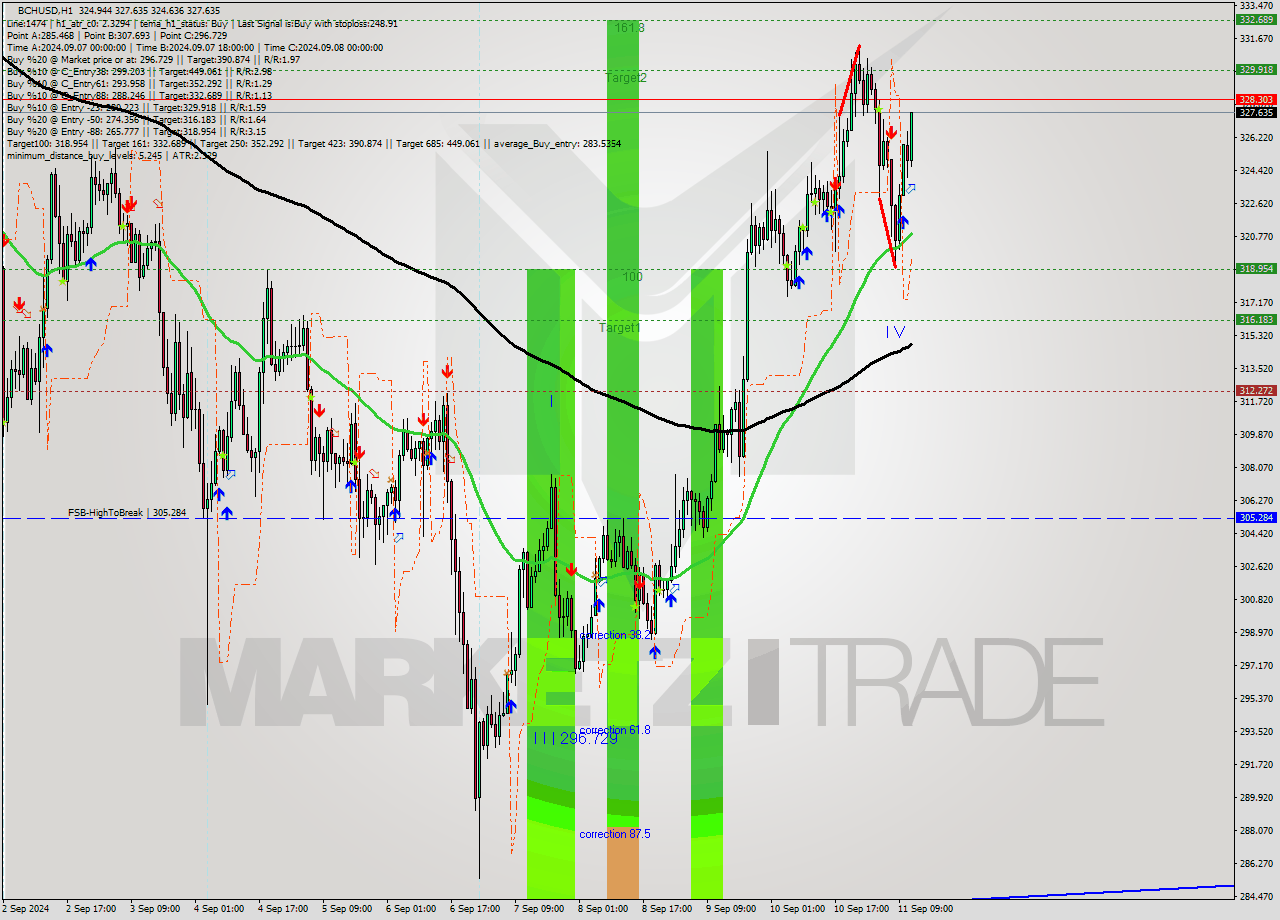Click the green 318.954 price tag
The image size is (1280, 920).
pyautogui.click(x=1256, y=268)
